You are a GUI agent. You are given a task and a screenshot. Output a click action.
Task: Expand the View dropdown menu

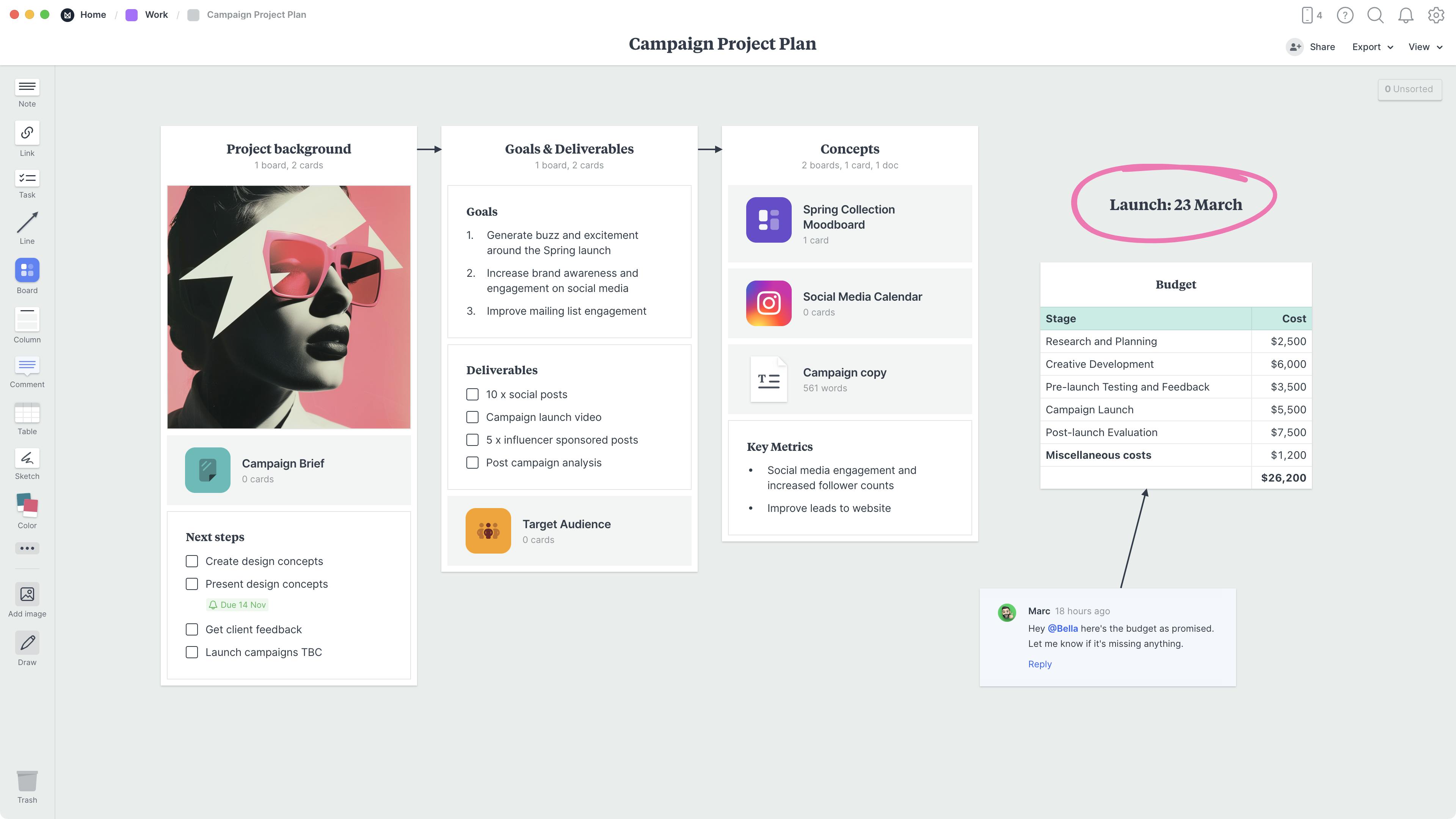pyautogui.click(x=1425, y=46)
